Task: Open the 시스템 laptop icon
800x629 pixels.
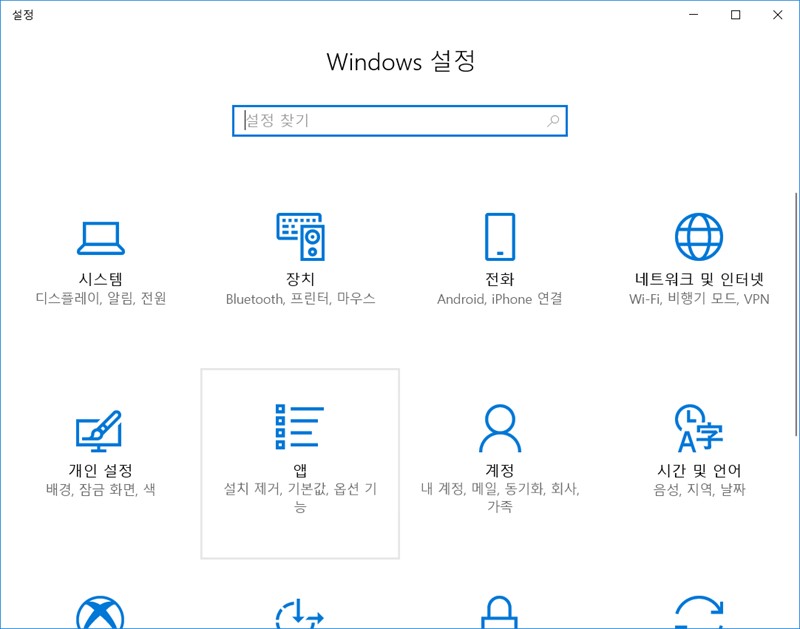Action: [x=101, y=238]
